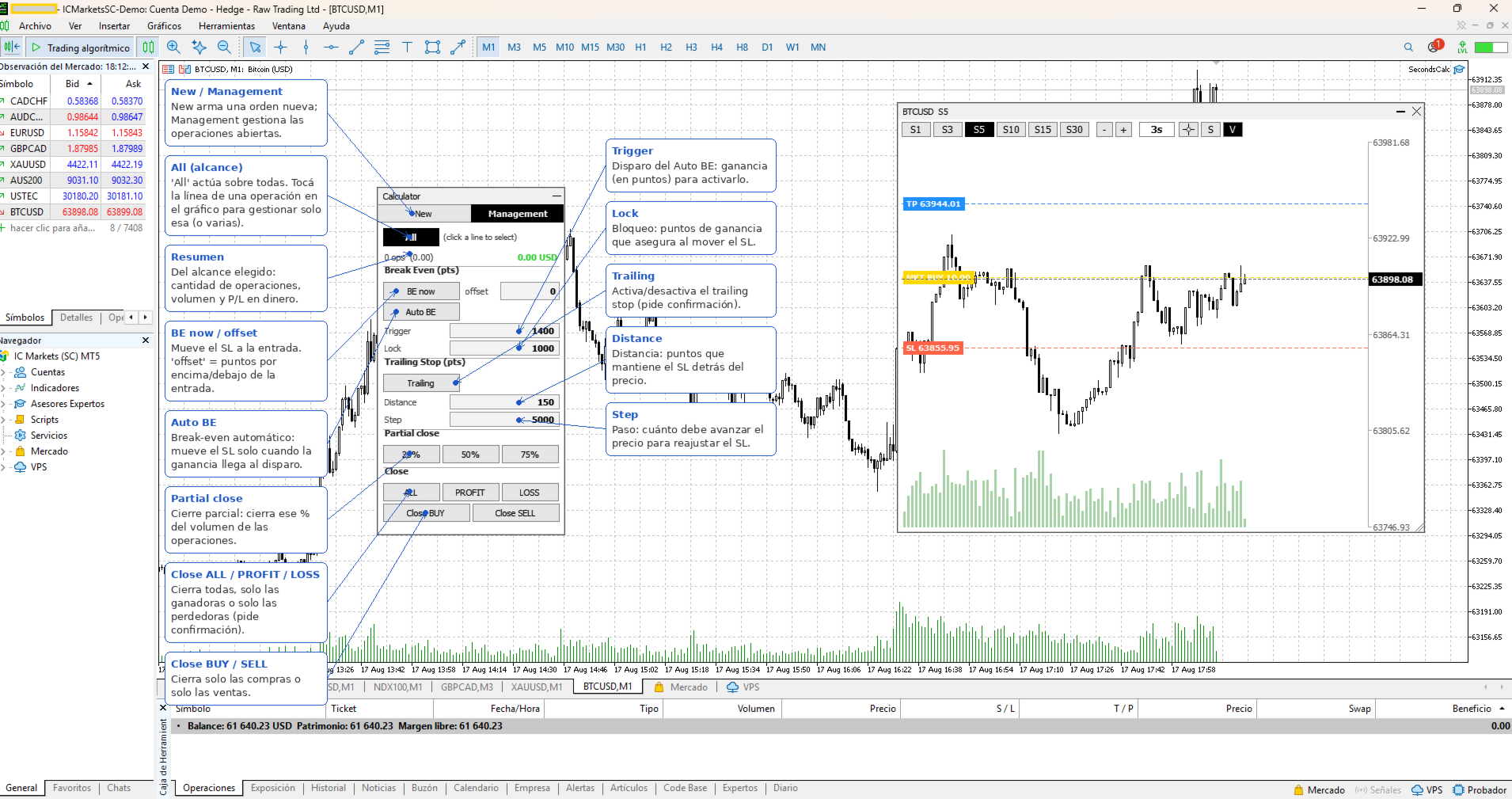This screenshot has width=1512, height=799.
Task: Expand the VPS node in Navigator
Action: (4, 467)
